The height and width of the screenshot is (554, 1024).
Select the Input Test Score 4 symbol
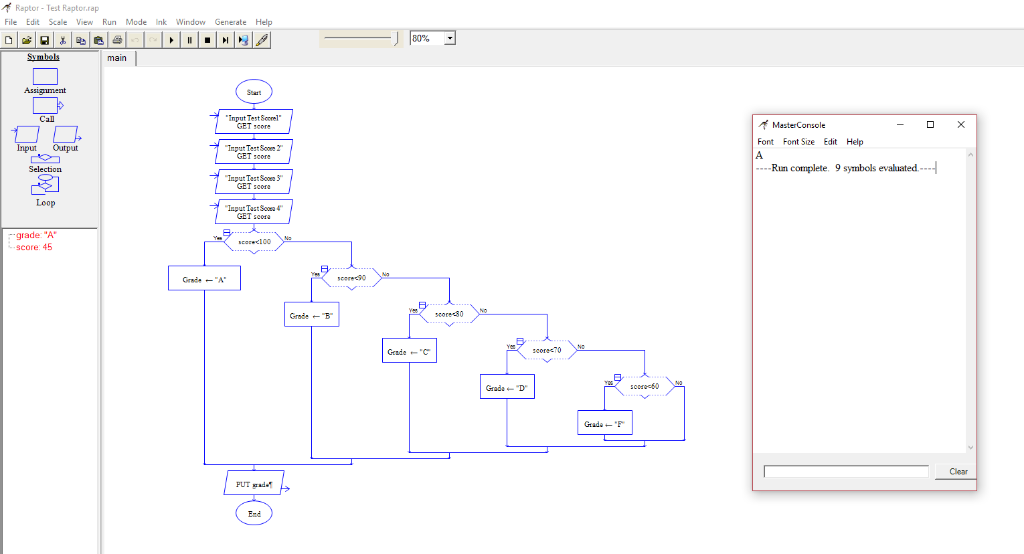[254, 212]
